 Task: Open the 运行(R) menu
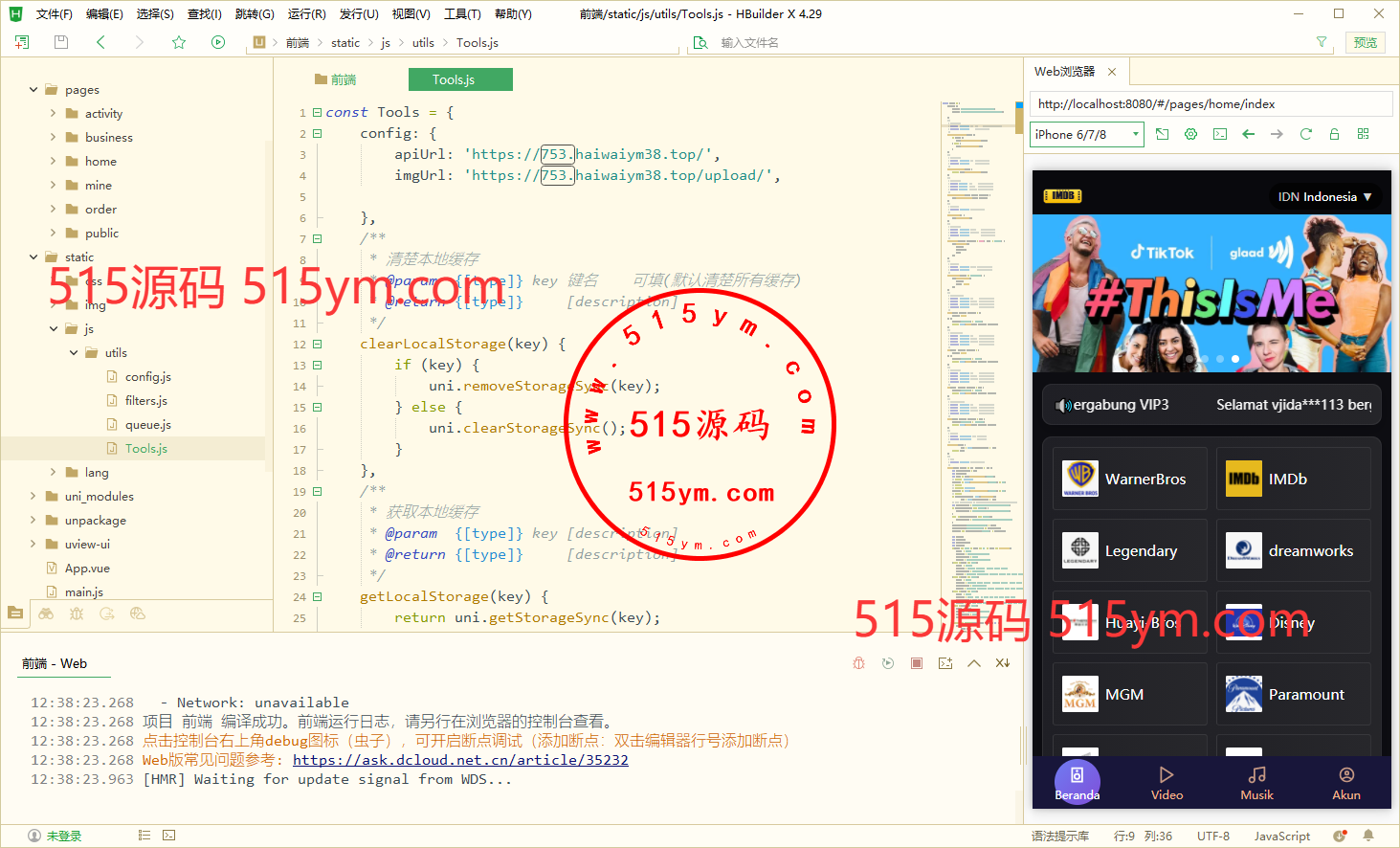pyautogui.click(x=306, y=14)
